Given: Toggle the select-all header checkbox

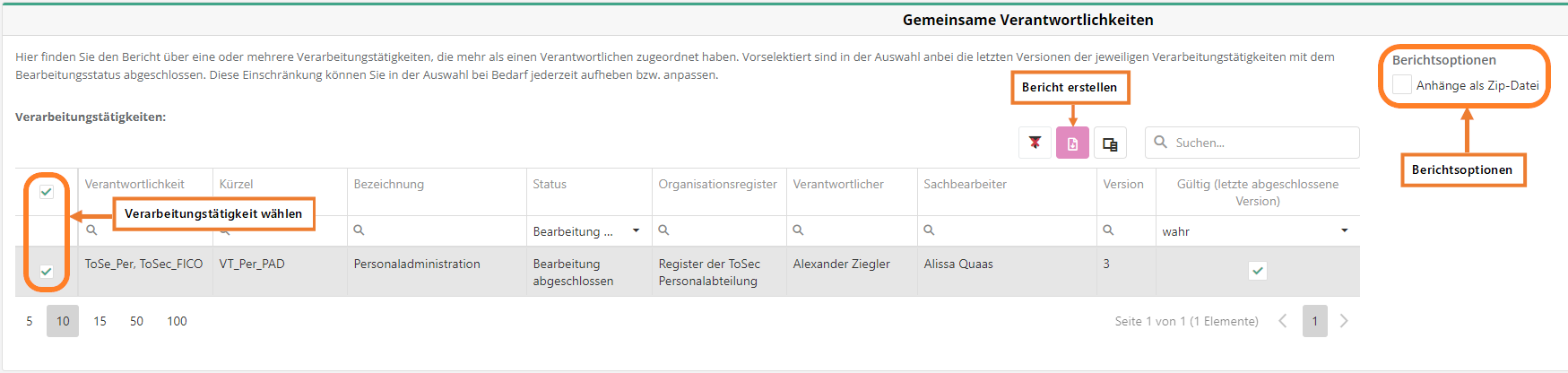Looking at the screenshot, I should pos(47,192).
